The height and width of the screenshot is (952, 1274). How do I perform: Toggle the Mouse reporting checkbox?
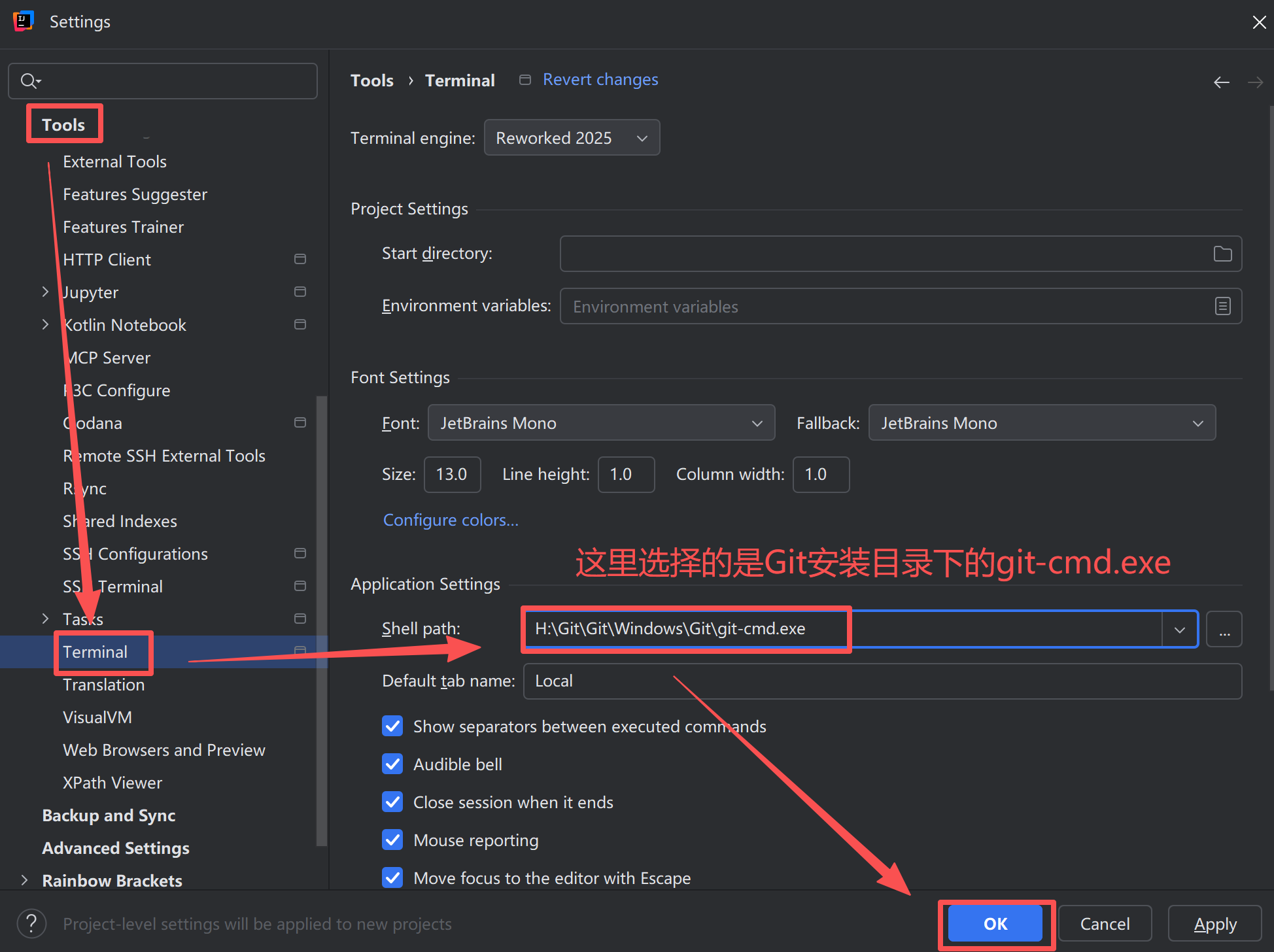392,840
